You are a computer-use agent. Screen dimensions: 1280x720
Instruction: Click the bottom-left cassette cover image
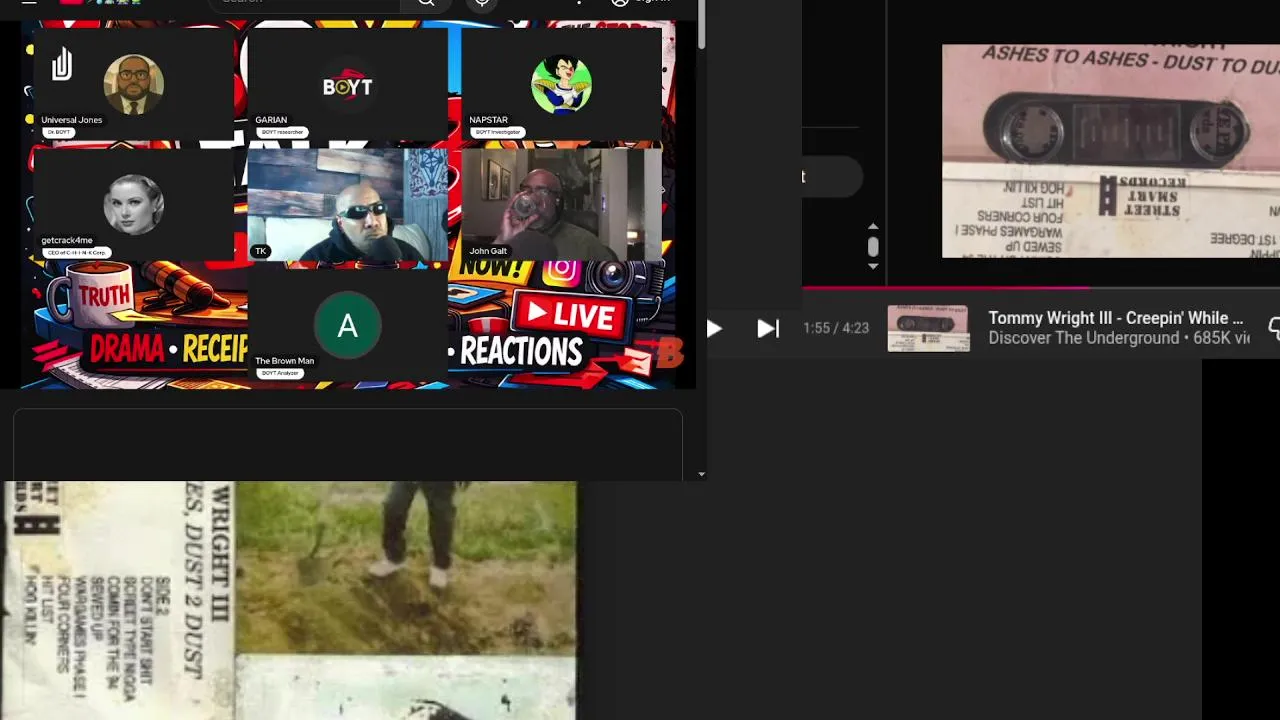289,600
